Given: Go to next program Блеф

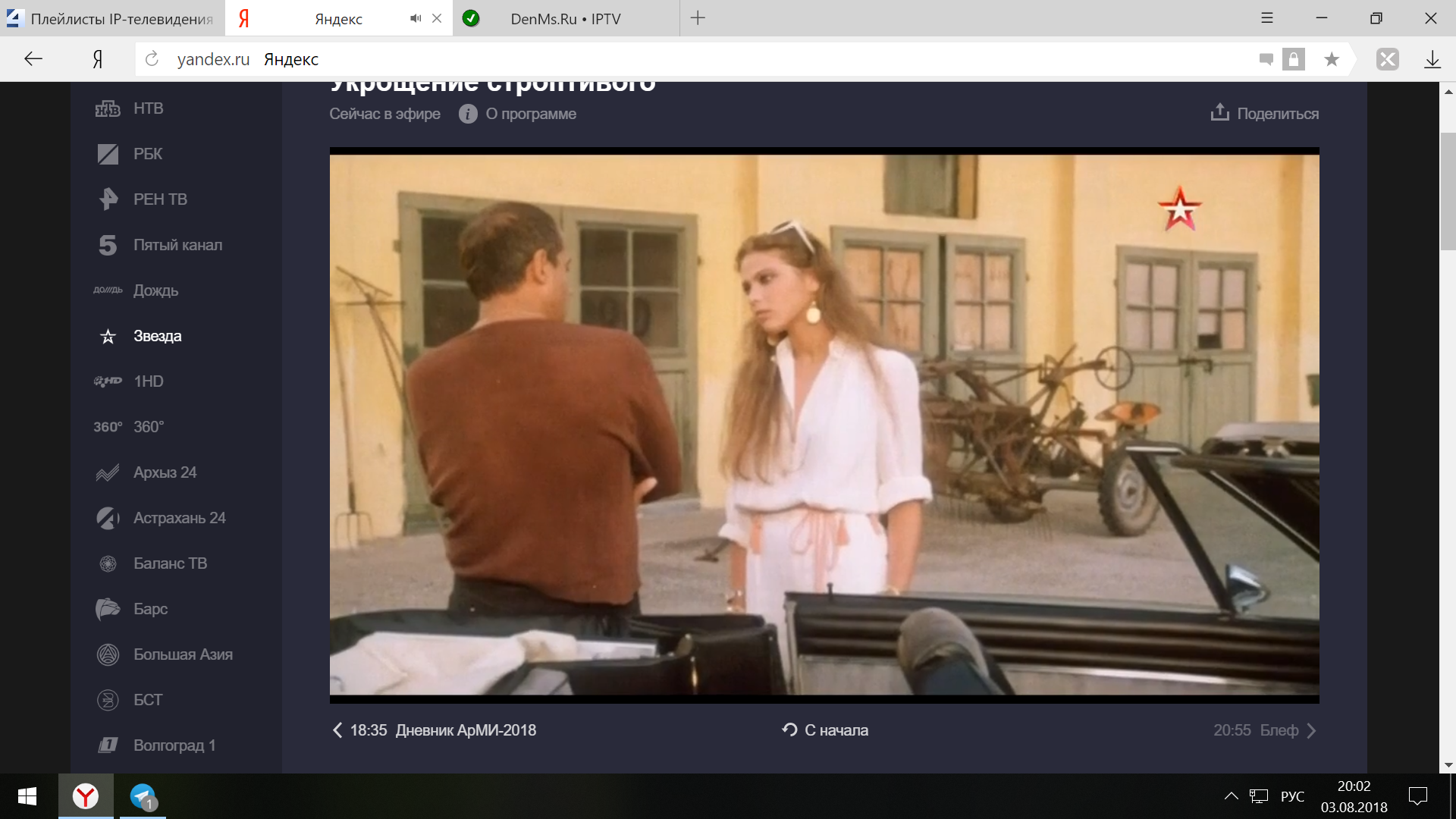Looking at the screenshot, I should coord(1265,730).
